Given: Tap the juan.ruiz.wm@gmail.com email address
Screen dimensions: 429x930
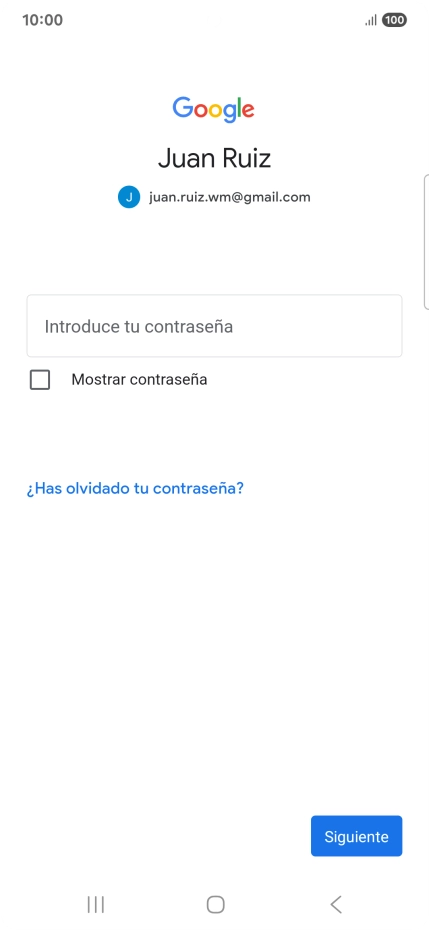Looking at the screenshot, I should coord(230,197).
